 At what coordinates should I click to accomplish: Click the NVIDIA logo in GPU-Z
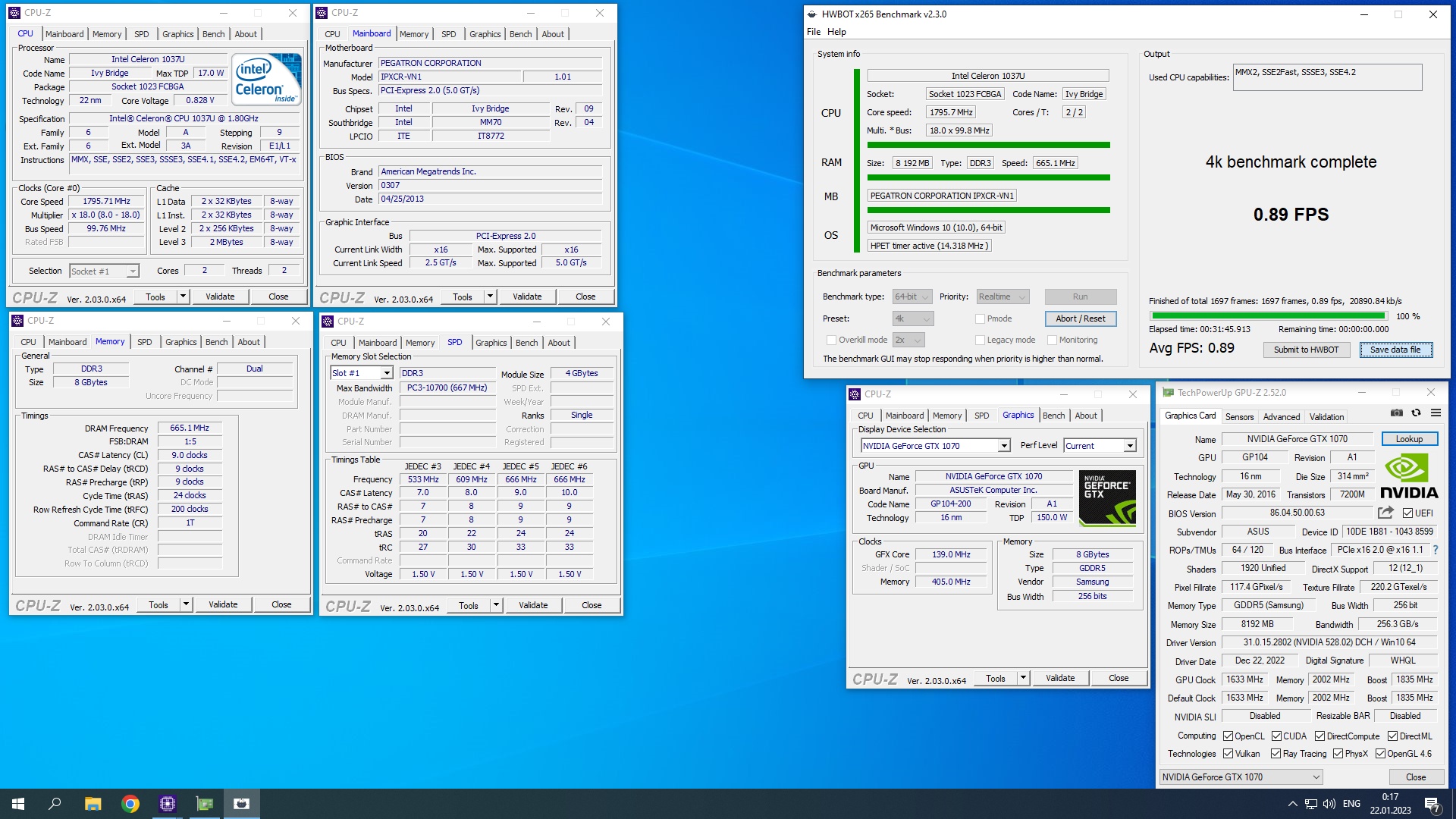coord(1408,475)
